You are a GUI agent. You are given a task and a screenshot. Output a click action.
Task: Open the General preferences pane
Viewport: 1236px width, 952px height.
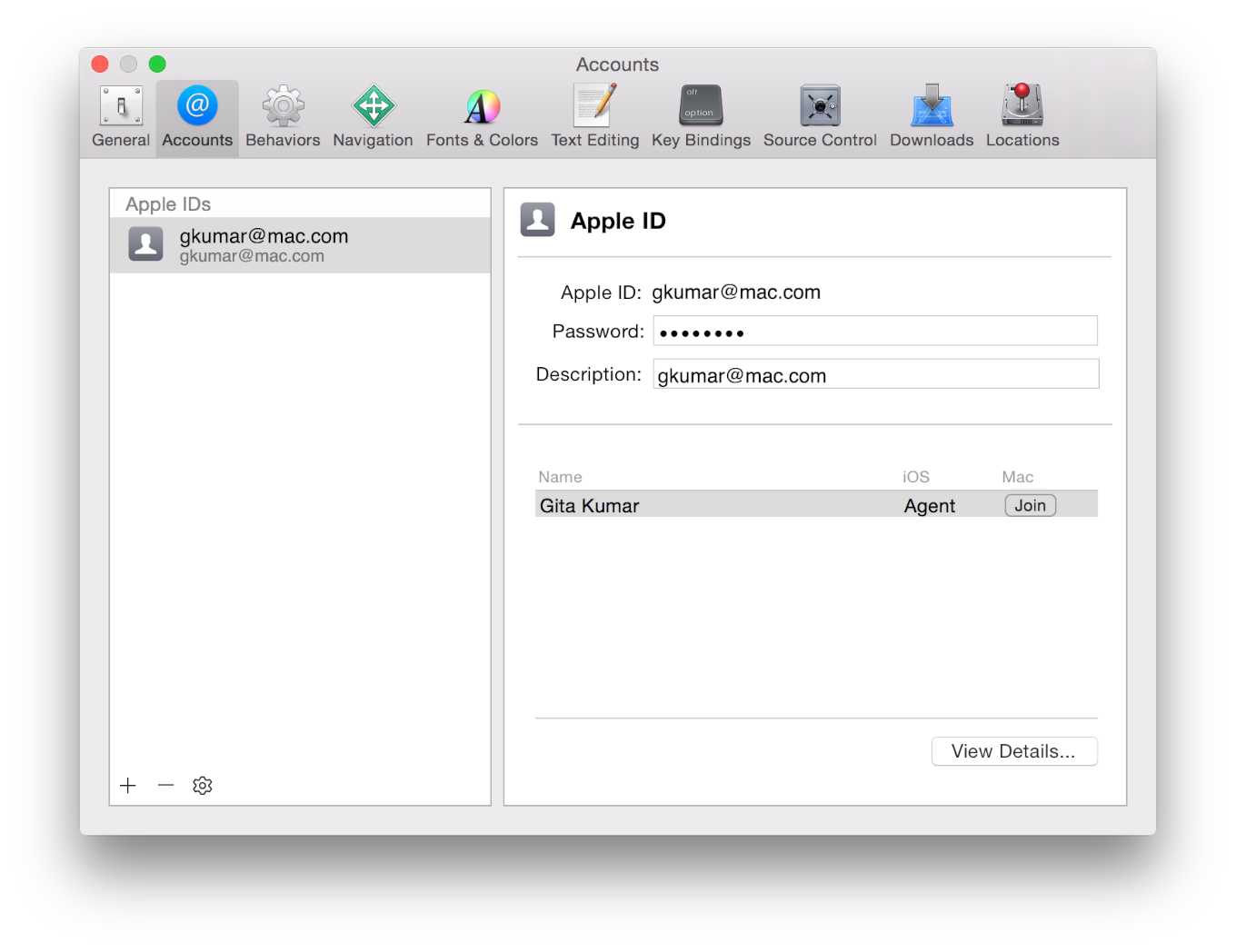pos(121,118)
